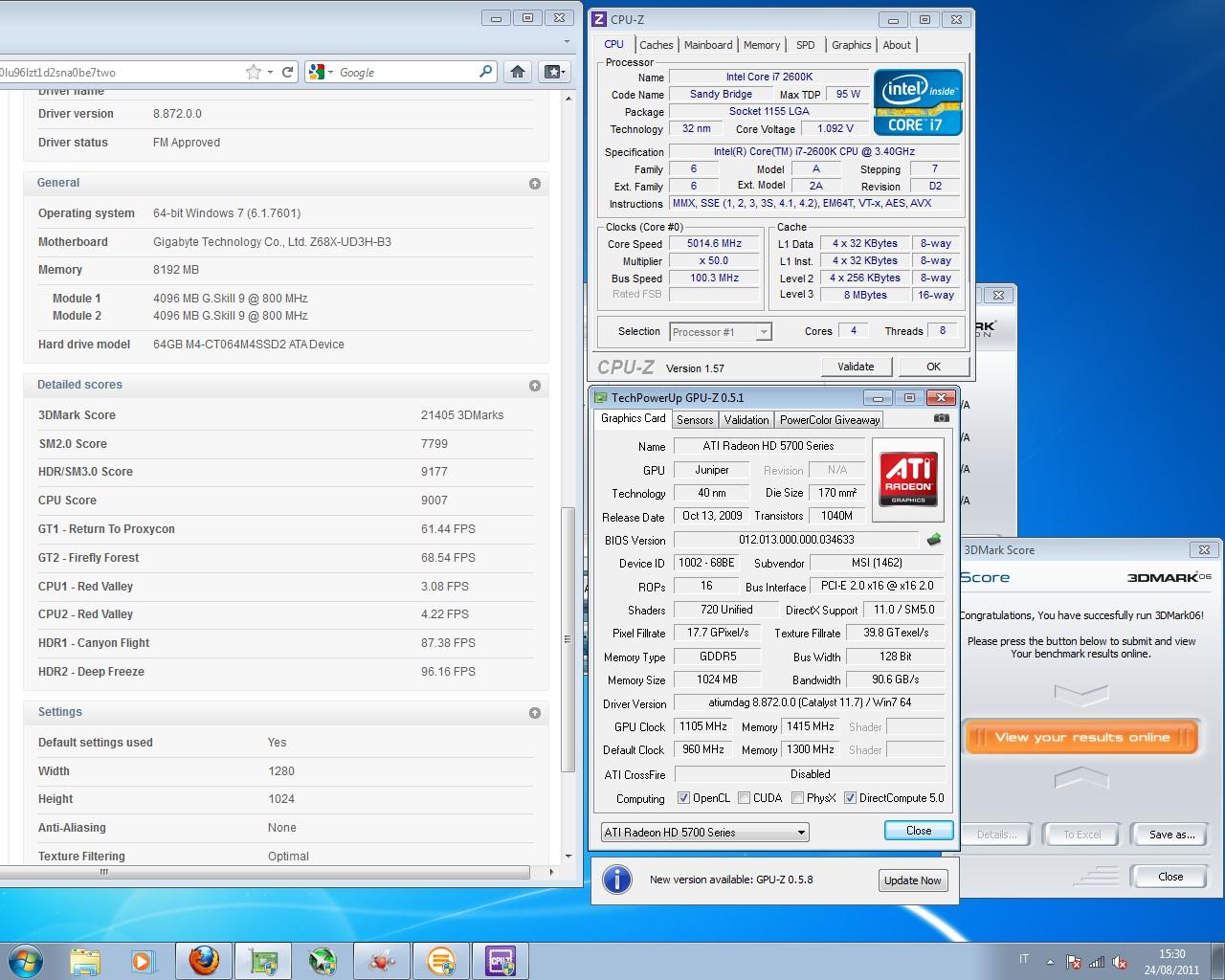Switch to the SPD tab in CPU-Z

tap(806, 45)
